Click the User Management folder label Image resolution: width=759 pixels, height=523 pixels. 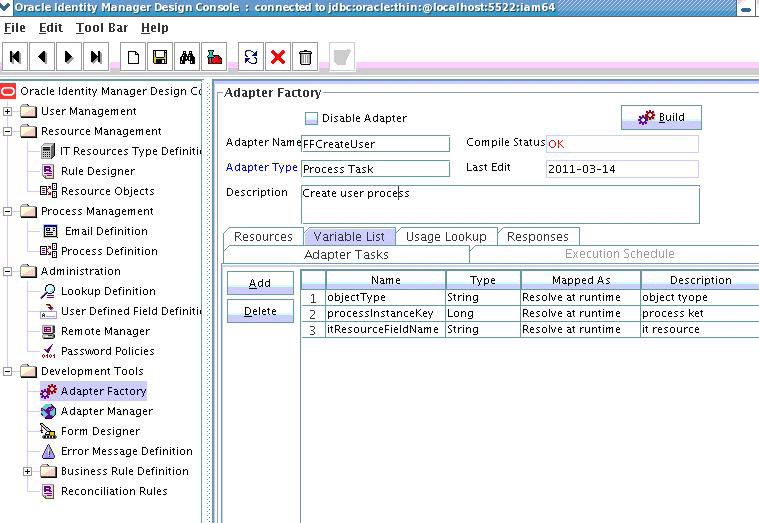(89, 111)
